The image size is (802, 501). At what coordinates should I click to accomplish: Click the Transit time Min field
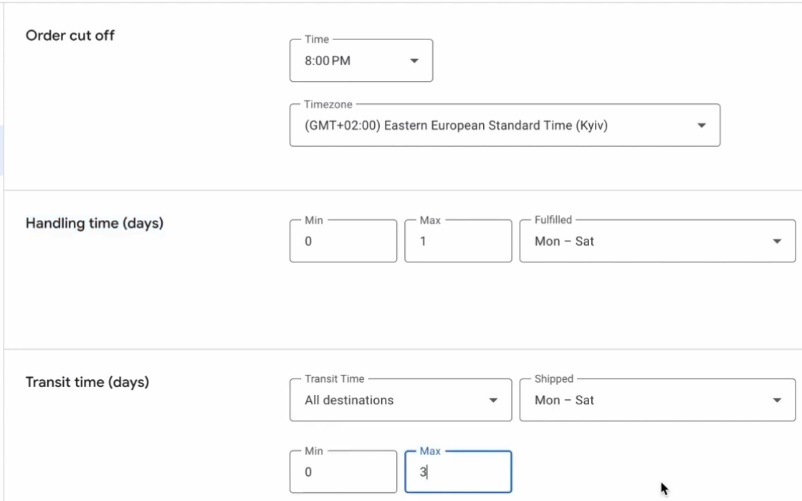click(x=343, y=472)
